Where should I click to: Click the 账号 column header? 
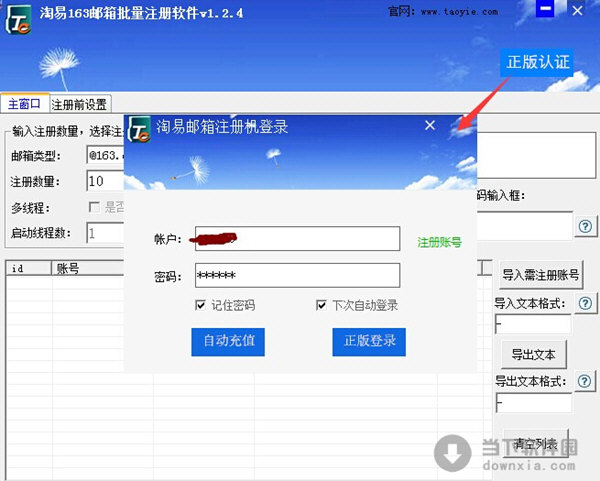pos(88,268)
